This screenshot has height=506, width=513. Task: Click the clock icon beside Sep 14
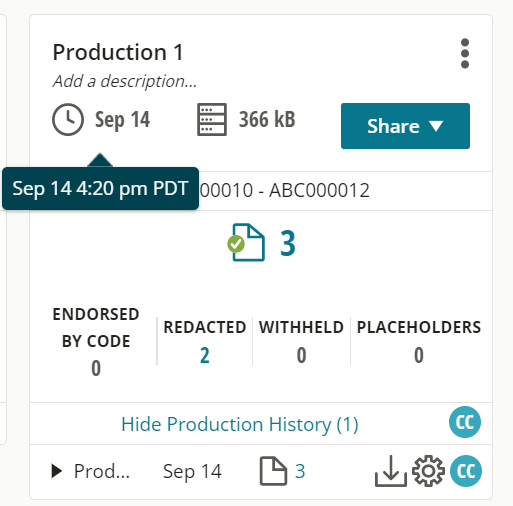coord(68,119)
